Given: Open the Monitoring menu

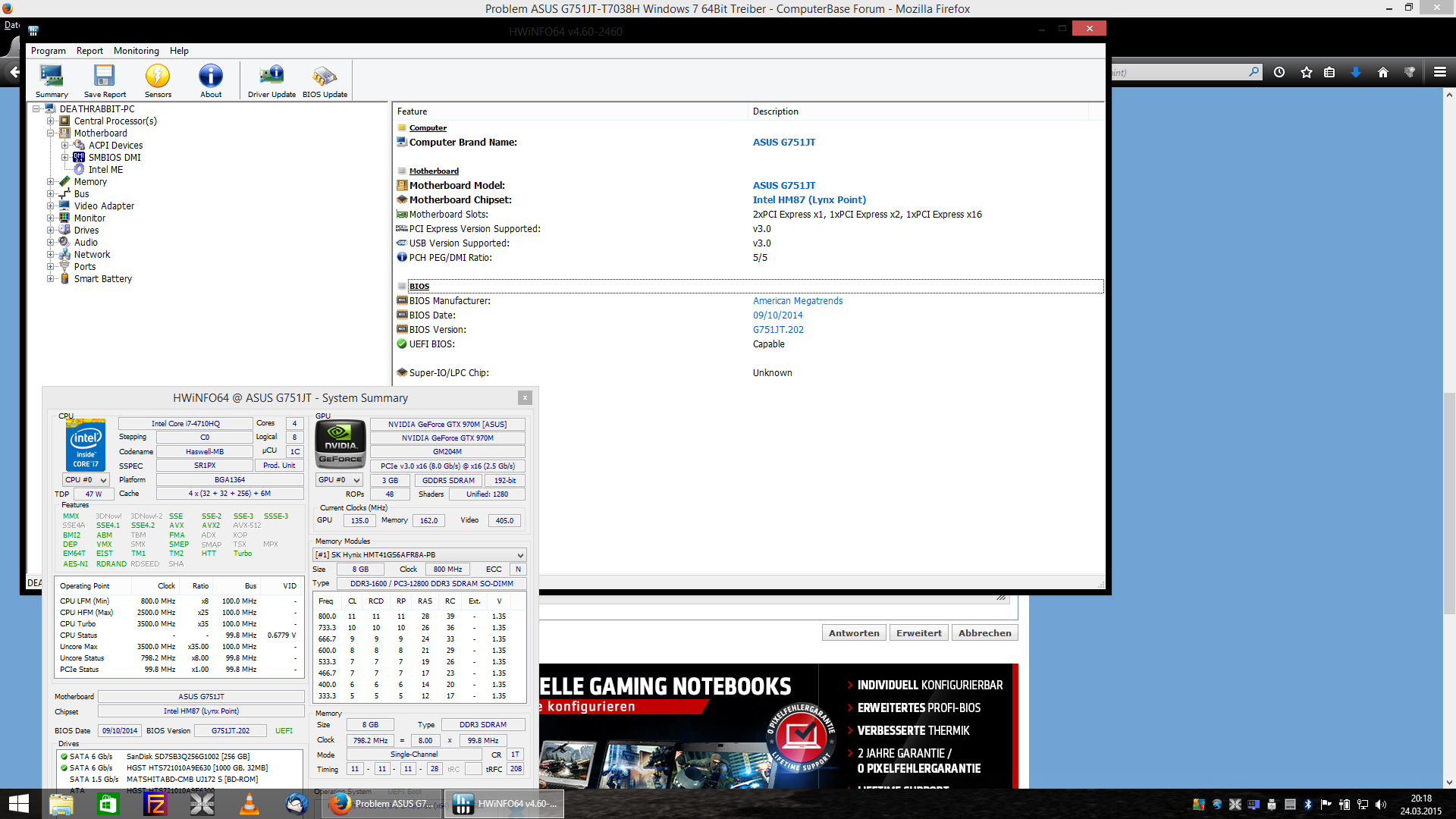Looking at the screenshot, I should click(136, 51).
